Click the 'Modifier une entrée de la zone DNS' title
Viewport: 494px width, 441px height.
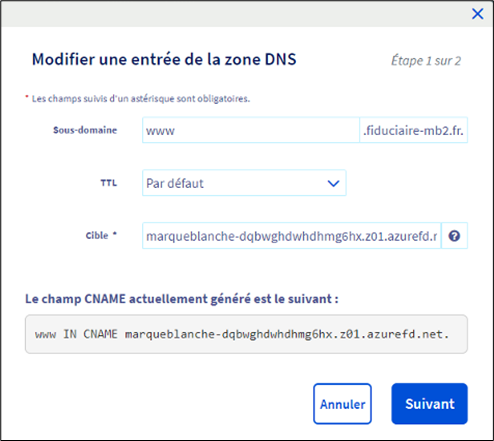pos(164,60)
